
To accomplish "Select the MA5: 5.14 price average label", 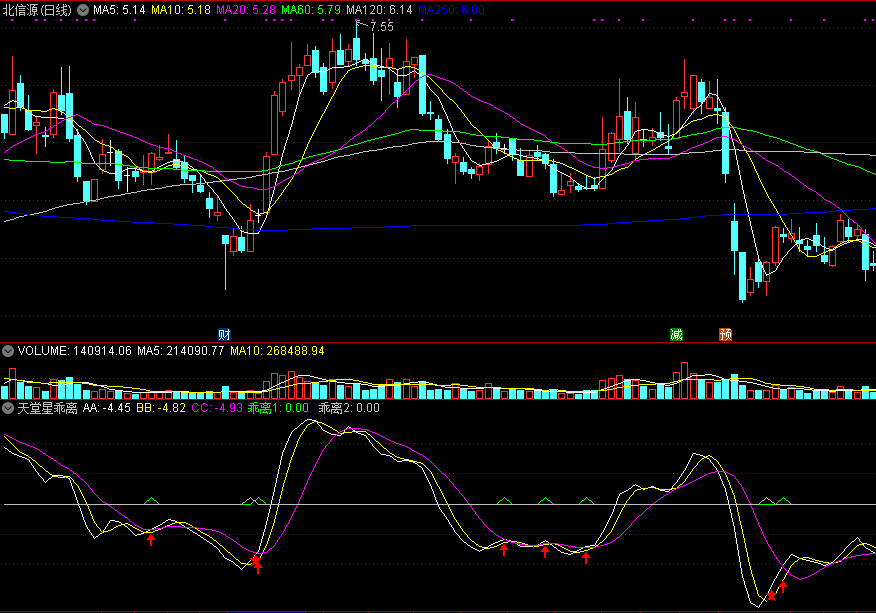I will point(119,10).
